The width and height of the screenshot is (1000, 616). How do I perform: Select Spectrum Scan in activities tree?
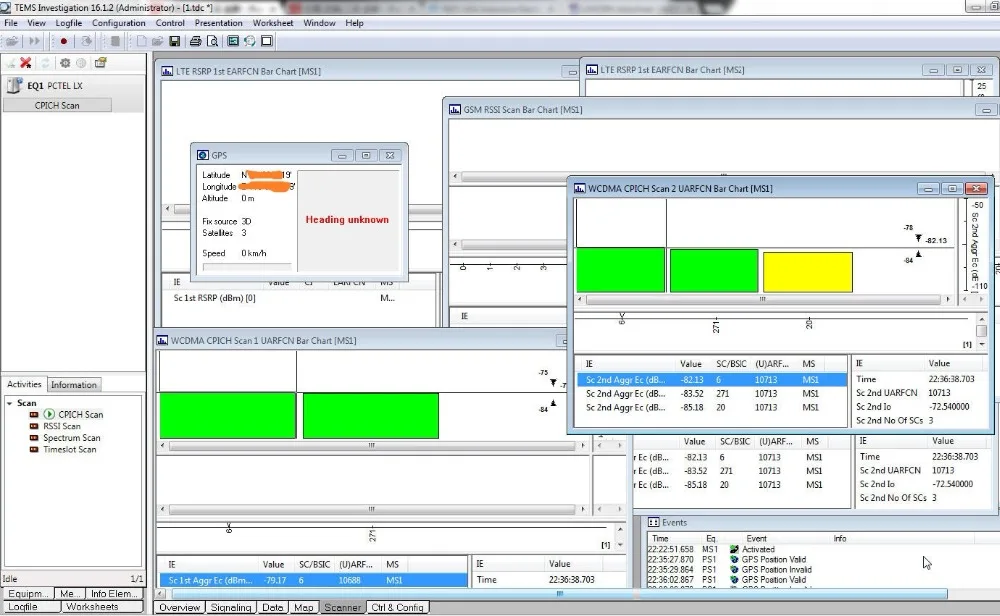71,438
